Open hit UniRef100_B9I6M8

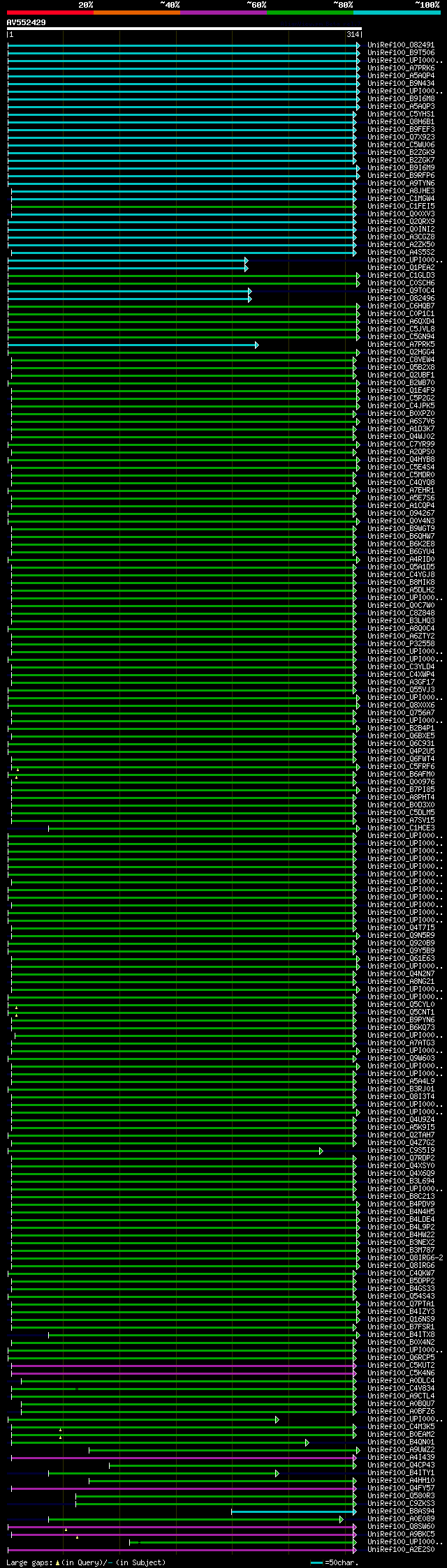pyautogui.click(x=401, y=99)
